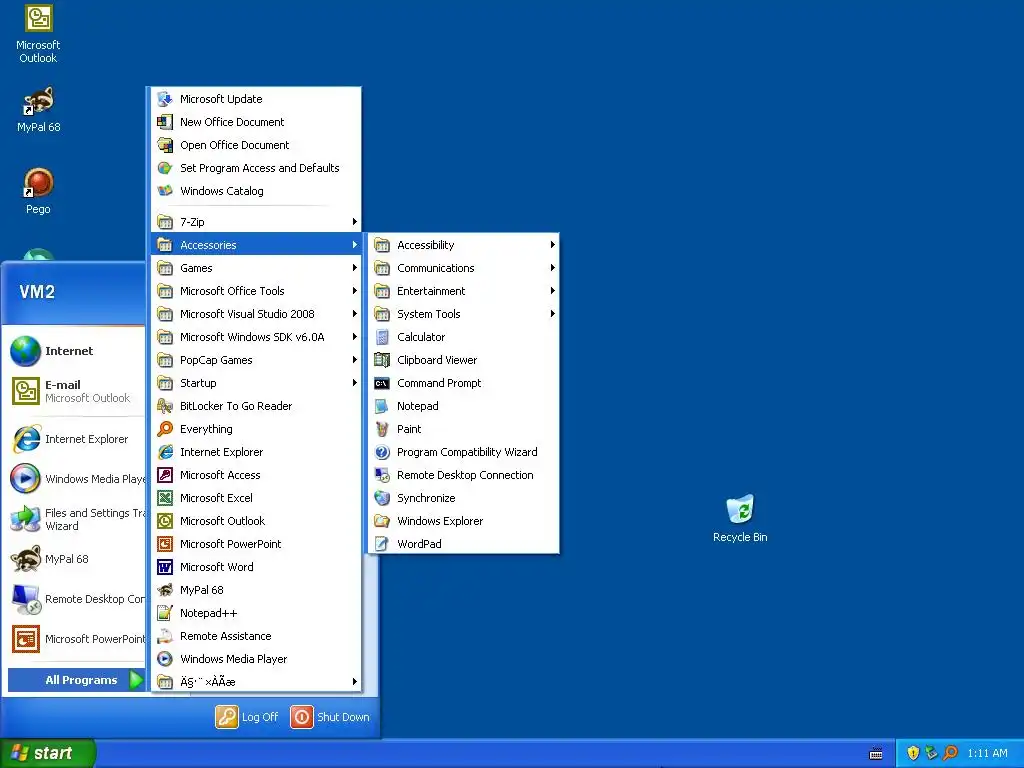The image size is (1024, 768).
Task: Open Microsoft Outlook desktop shortcut
Action: click(38, 34)
